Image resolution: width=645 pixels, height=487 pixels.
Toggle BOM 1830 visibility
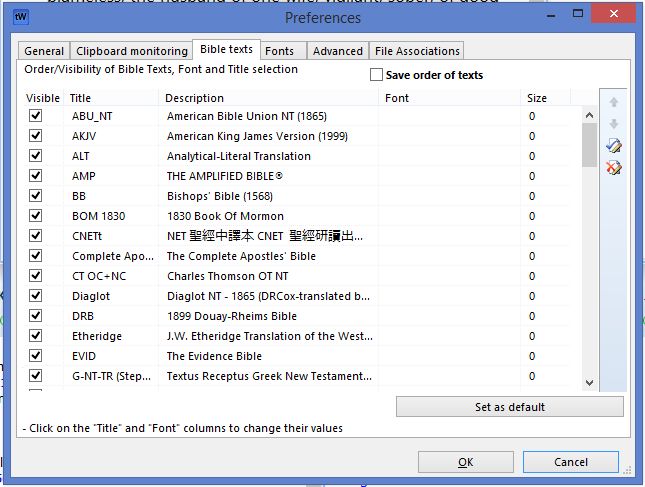tap(35, 216)
